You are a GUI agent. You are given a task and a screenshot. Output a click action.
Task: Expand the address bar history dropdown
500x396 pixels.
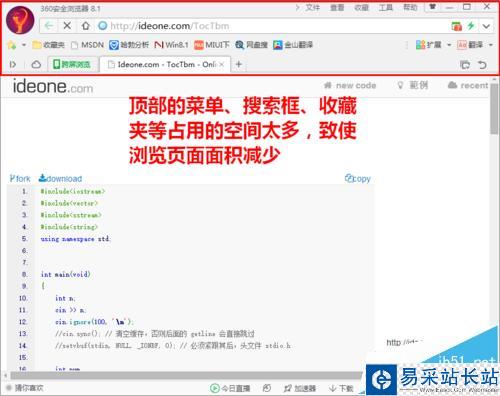click(486, 26)
